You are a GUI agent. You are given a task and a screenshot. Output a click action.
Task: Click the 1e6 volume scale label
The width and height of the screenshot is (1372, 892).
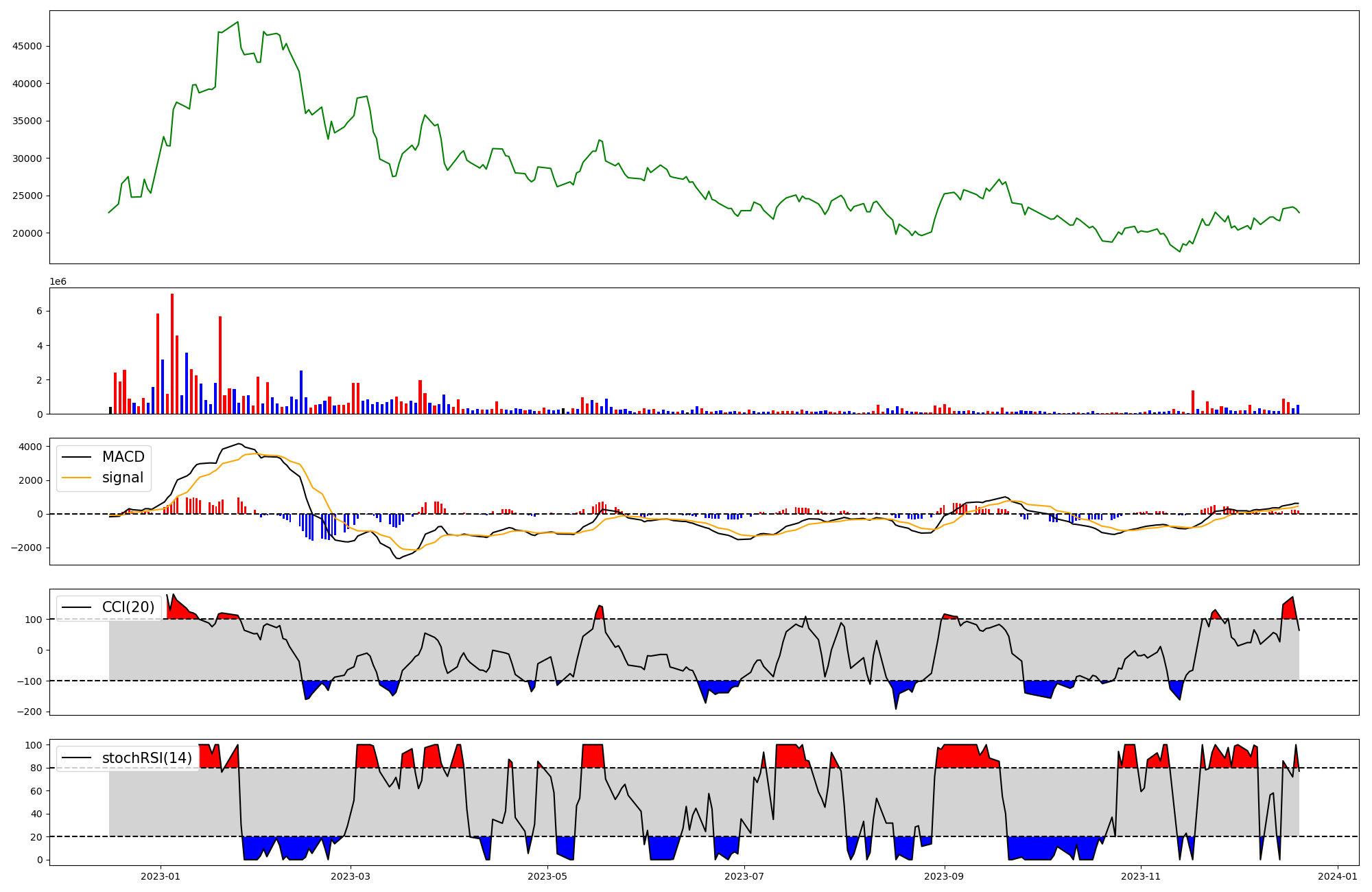[58, 282]
